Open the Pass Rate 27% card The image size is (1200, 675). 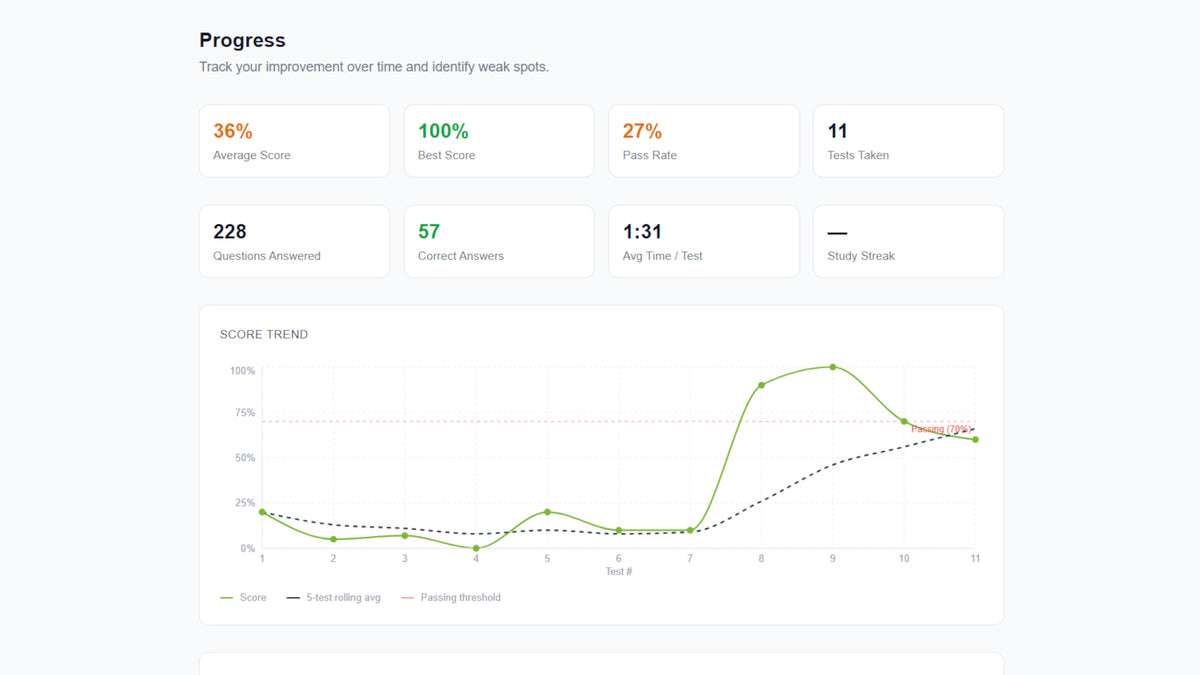pos(703,141)
